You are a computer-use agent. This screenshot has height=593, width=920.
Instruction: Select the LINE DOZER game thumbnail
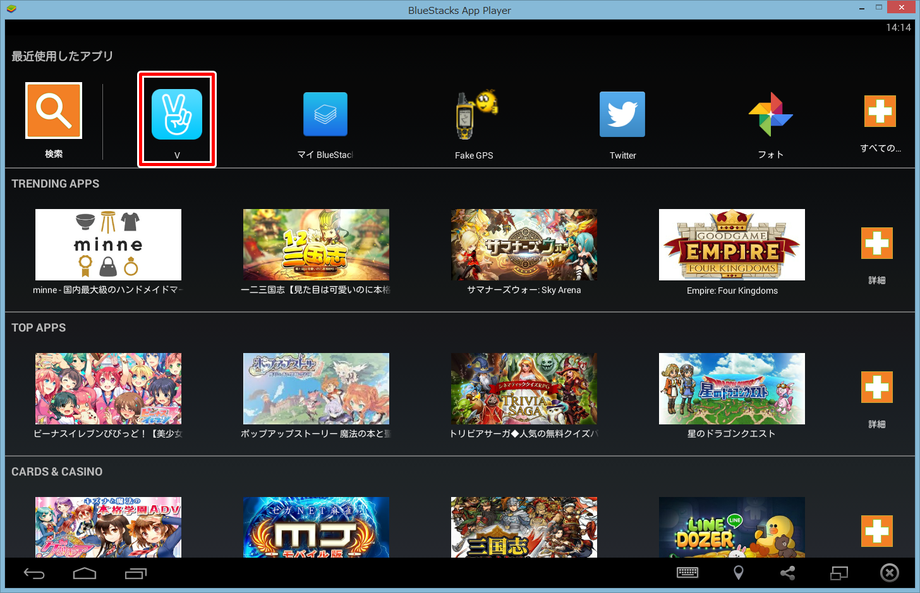pos(731,527)
